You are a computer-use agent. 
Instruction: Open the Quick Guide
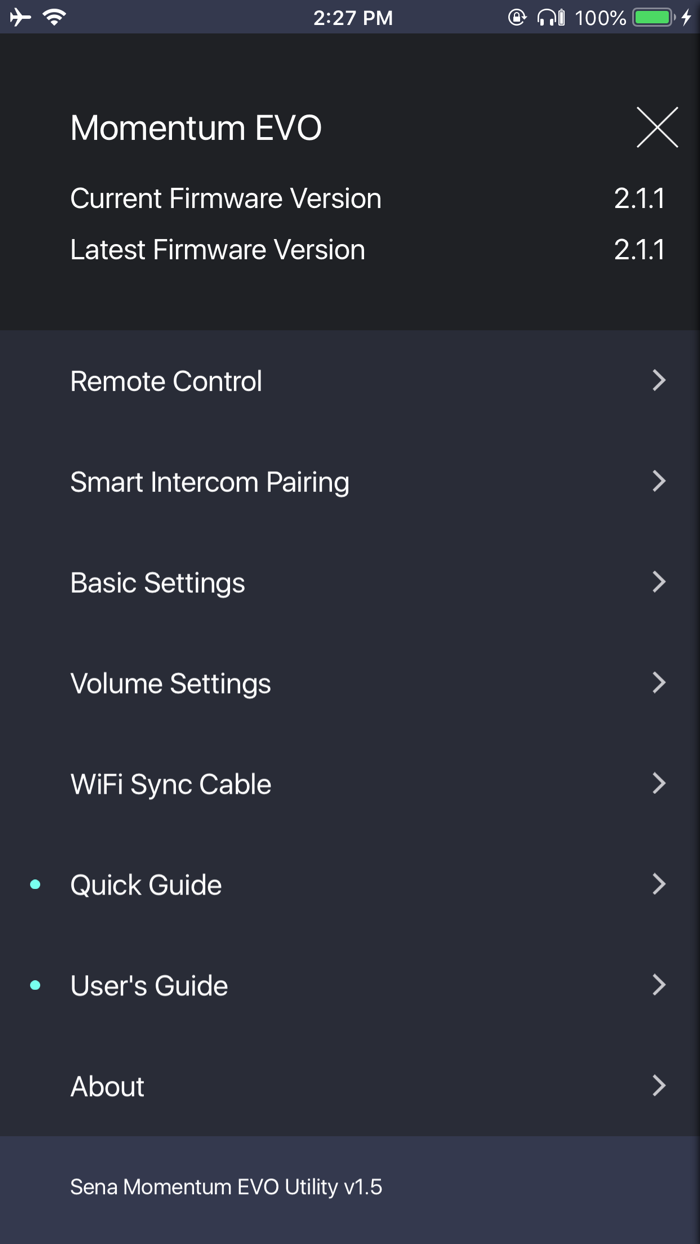pyautogui.click(x=146, y=885)
